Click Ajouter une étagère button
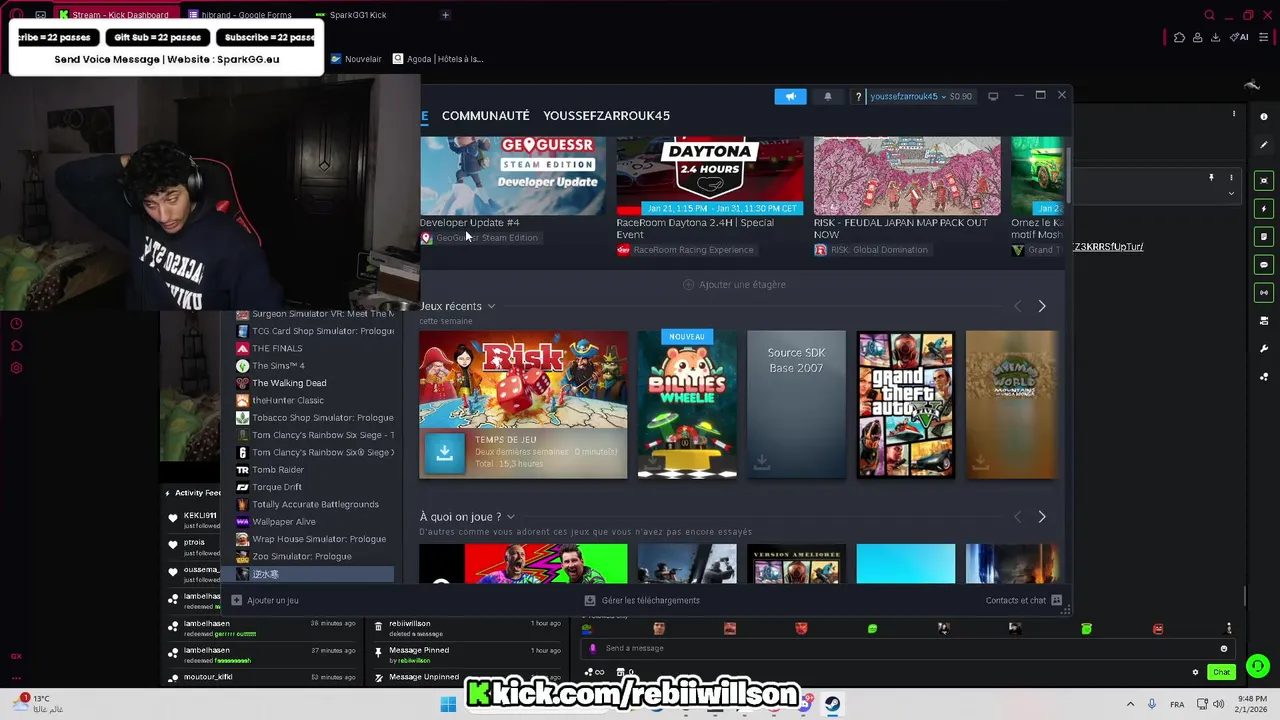 click(734, 285)
